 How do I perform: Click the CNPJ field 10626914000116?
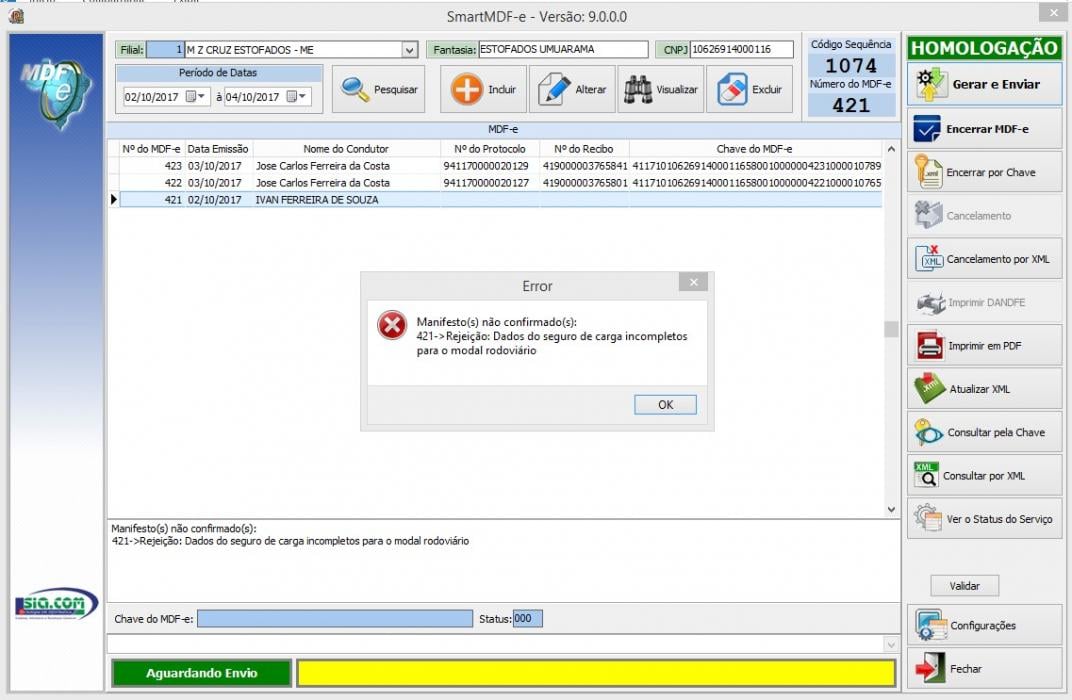pos(742,49)
